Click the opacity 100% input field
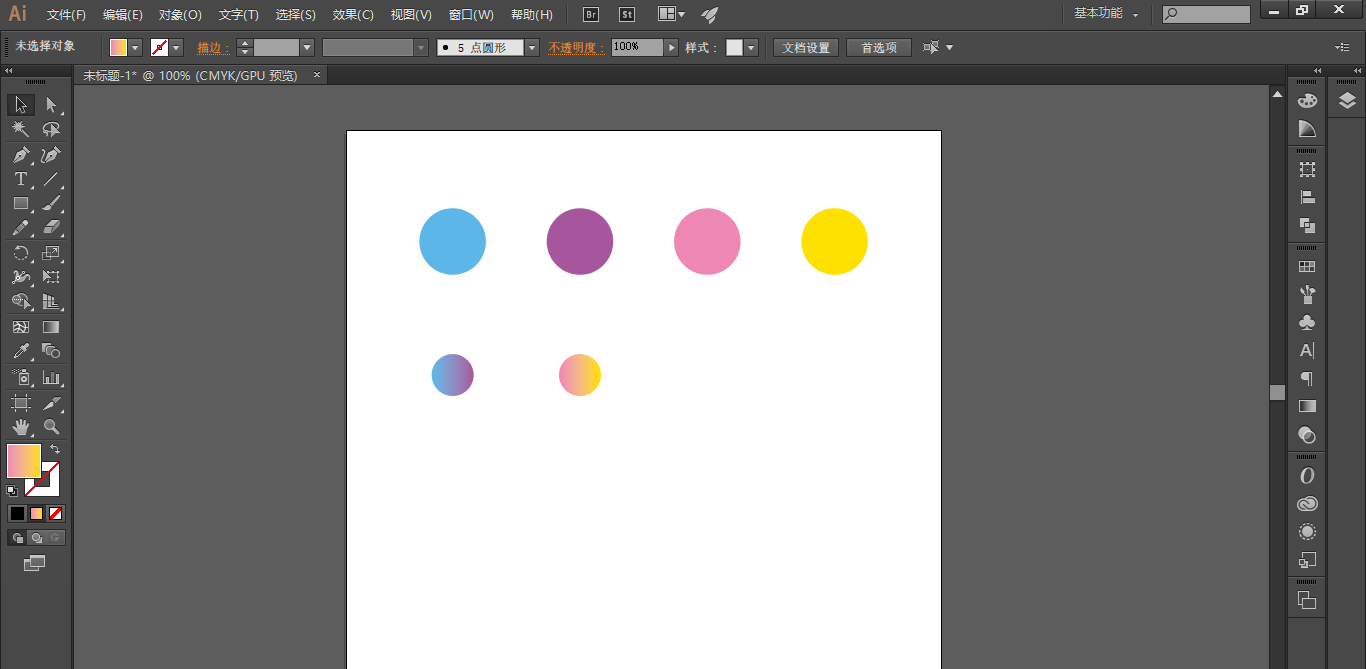This screenshot has width=1366, height=669. (x=637, y=47)
